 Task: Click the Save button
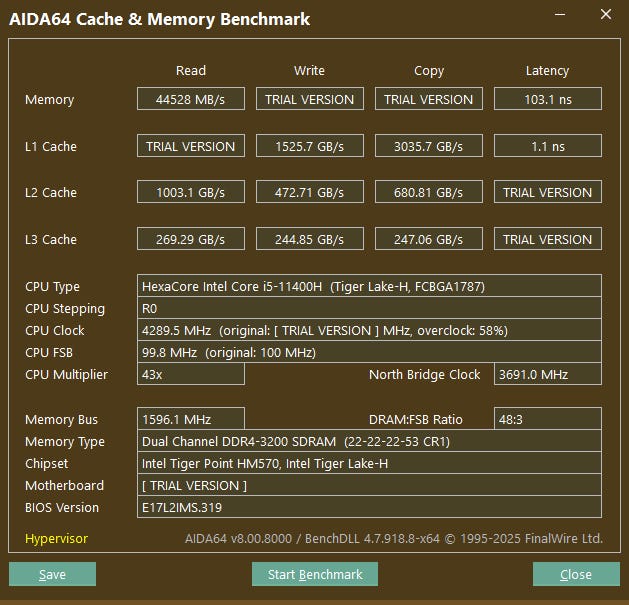click(52, 574)
